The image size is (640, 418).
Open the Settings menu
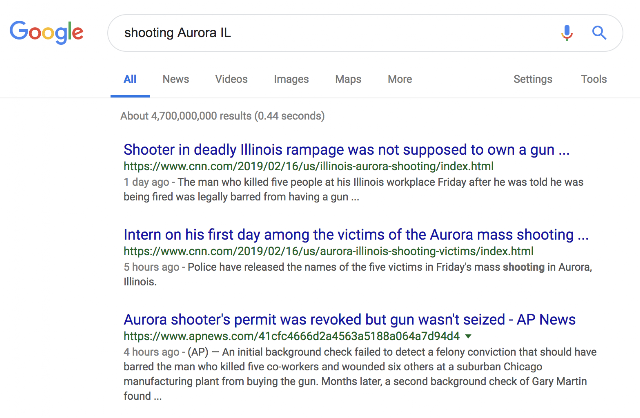pos(533,79)
